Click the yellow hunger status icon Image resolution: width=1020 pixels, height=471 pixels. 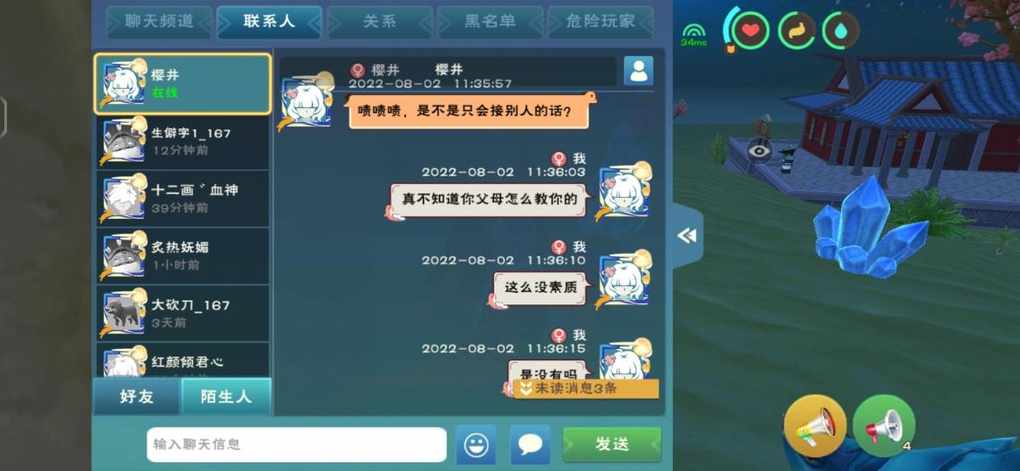pos(796,30)
